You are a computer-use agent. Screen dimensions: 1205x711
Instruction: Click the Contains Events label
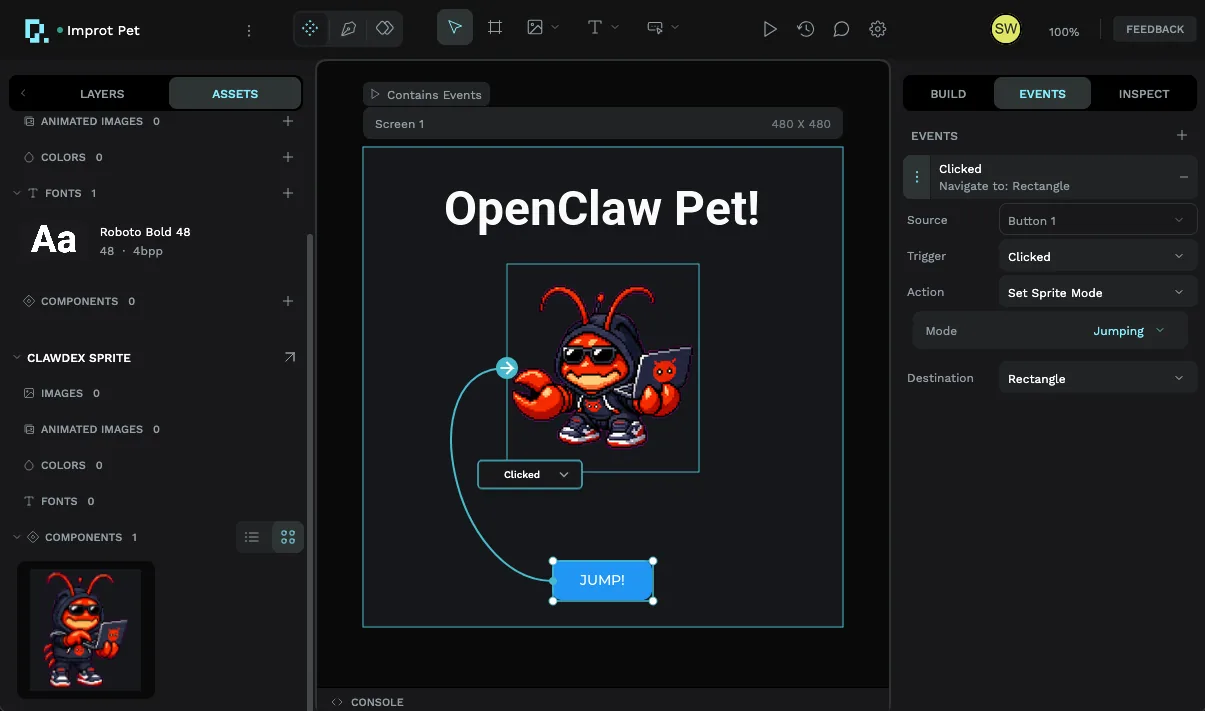point(434,95)
